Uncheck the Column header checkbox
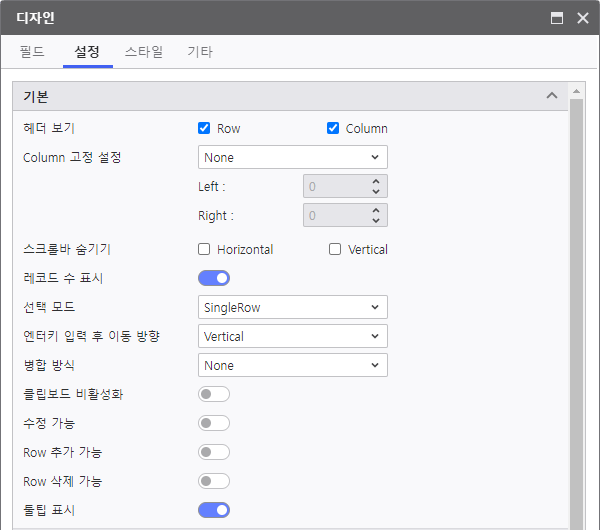Screen dimensions: 600x530 point(333,128)
